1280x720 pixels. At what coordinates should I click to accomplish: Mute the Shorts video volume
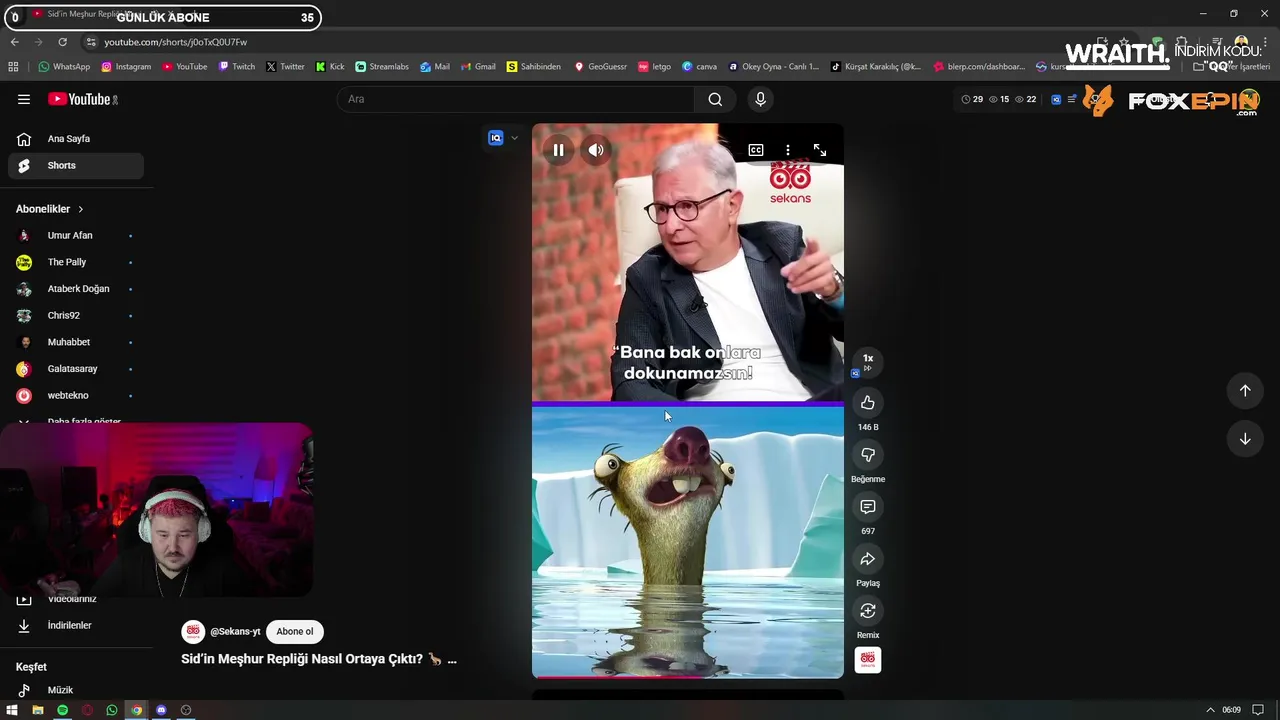click(x=596, y=150)
